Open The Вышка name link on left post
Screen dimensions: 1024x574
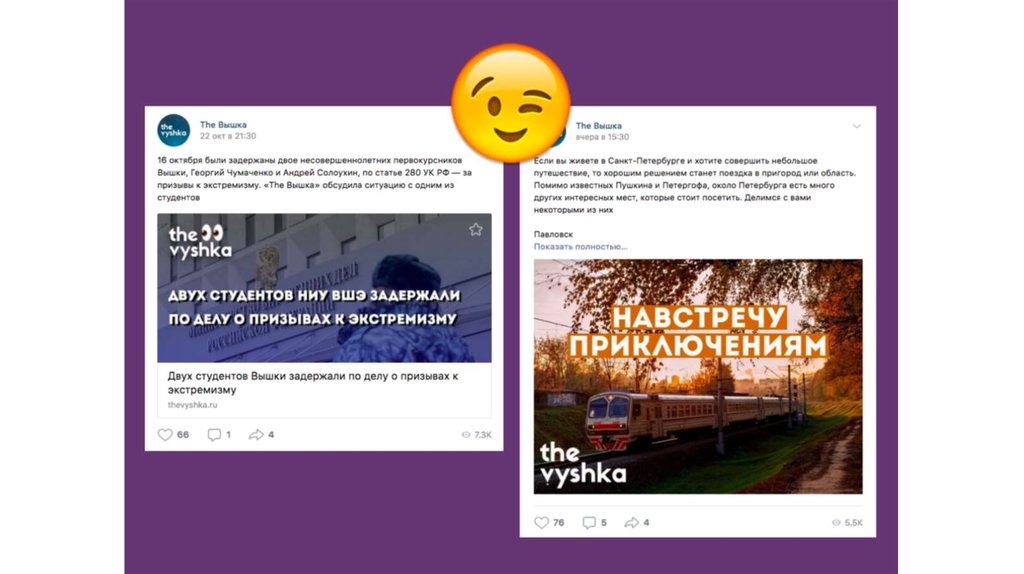(x=223, y=125)
